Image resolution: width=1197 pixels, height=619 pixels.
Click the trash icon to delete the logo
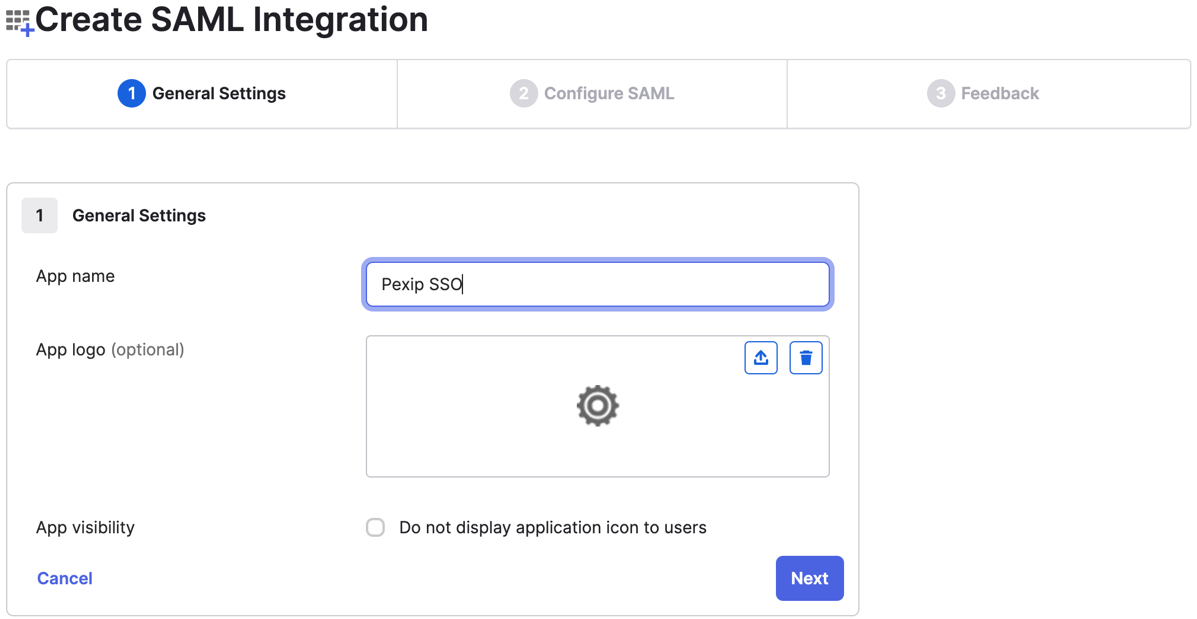tap(806, 358)
